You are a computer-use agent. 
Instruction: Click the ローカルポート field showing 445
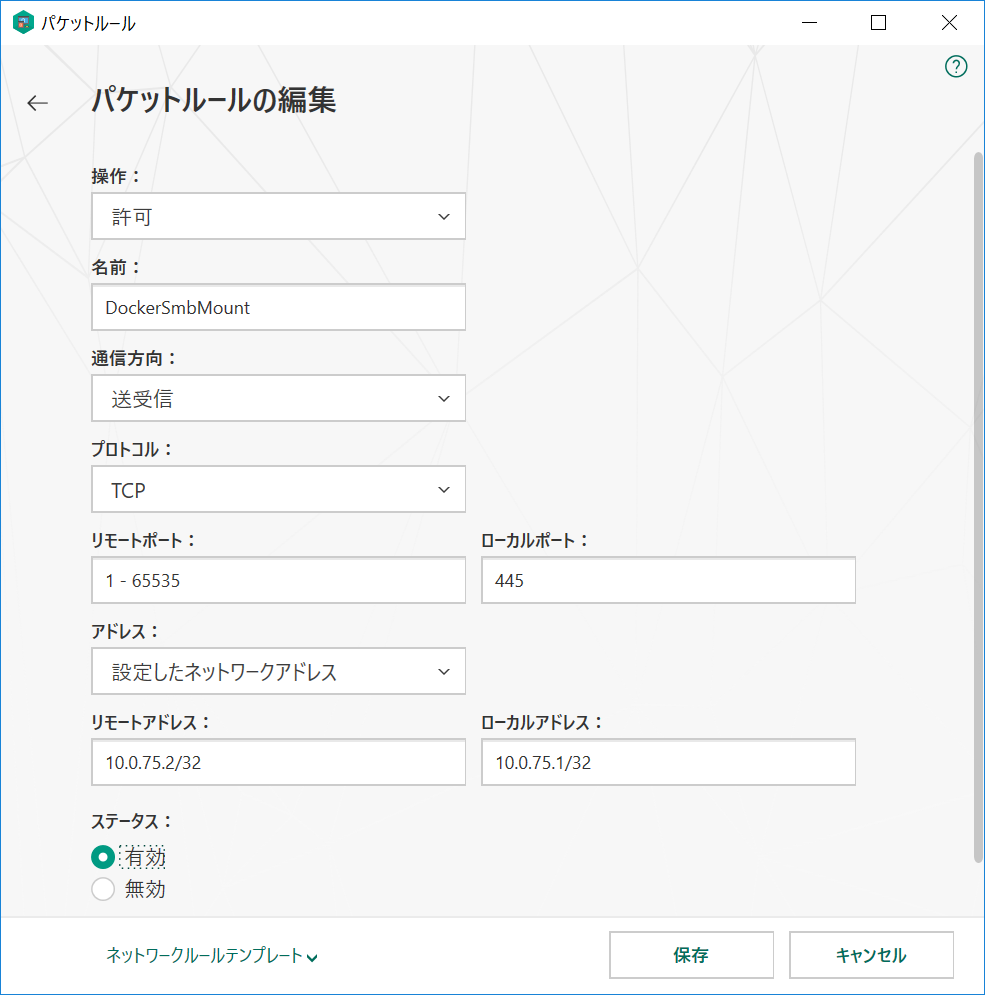[668, 580]
